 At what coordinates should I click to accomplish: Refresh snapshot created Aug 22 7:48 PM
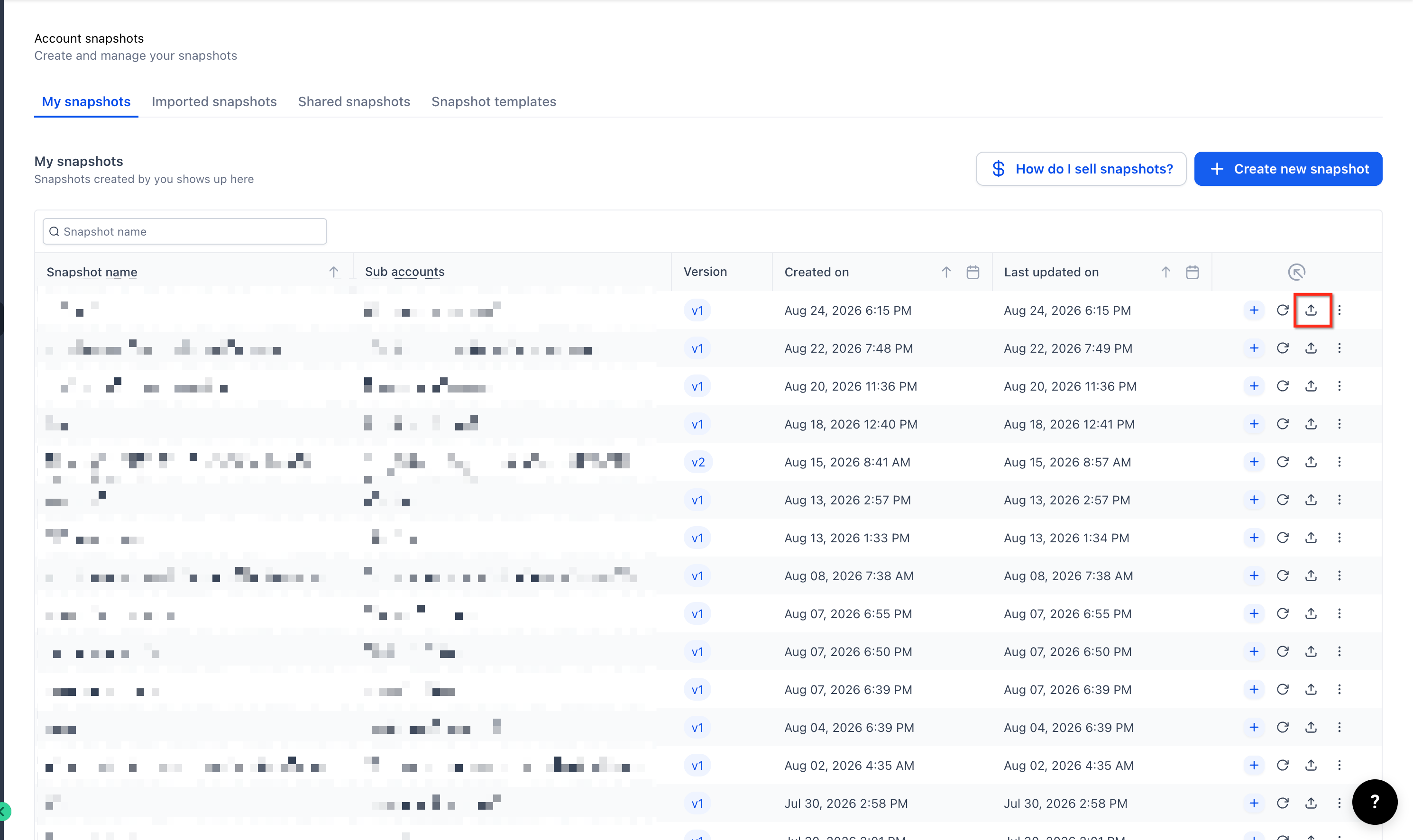[x=1282, y=348]
